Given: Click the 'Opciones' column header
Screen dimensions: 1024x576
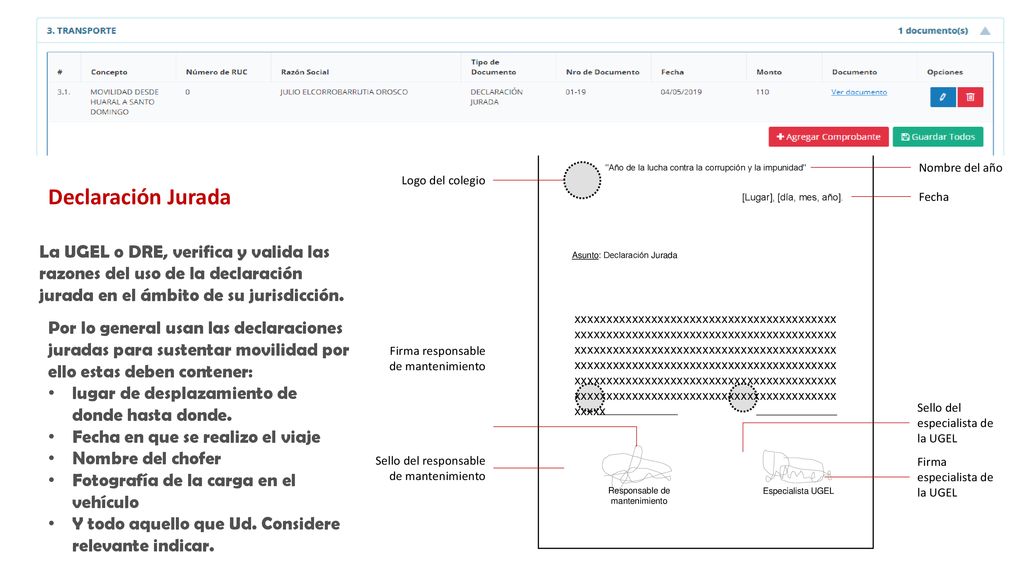Looking at the screenshot, I should click(945, 72).
